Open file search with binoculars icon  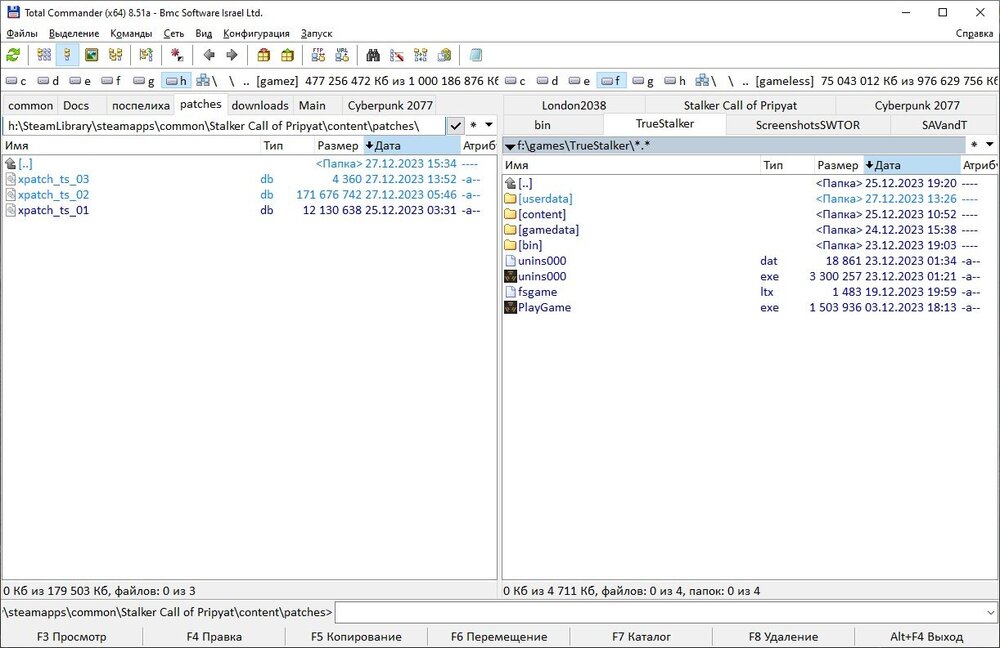point(373,55)
